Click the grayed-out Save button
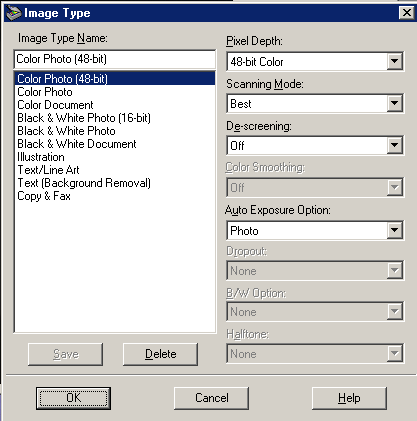This screenshot has width=417, height=421. click(66, 354)
